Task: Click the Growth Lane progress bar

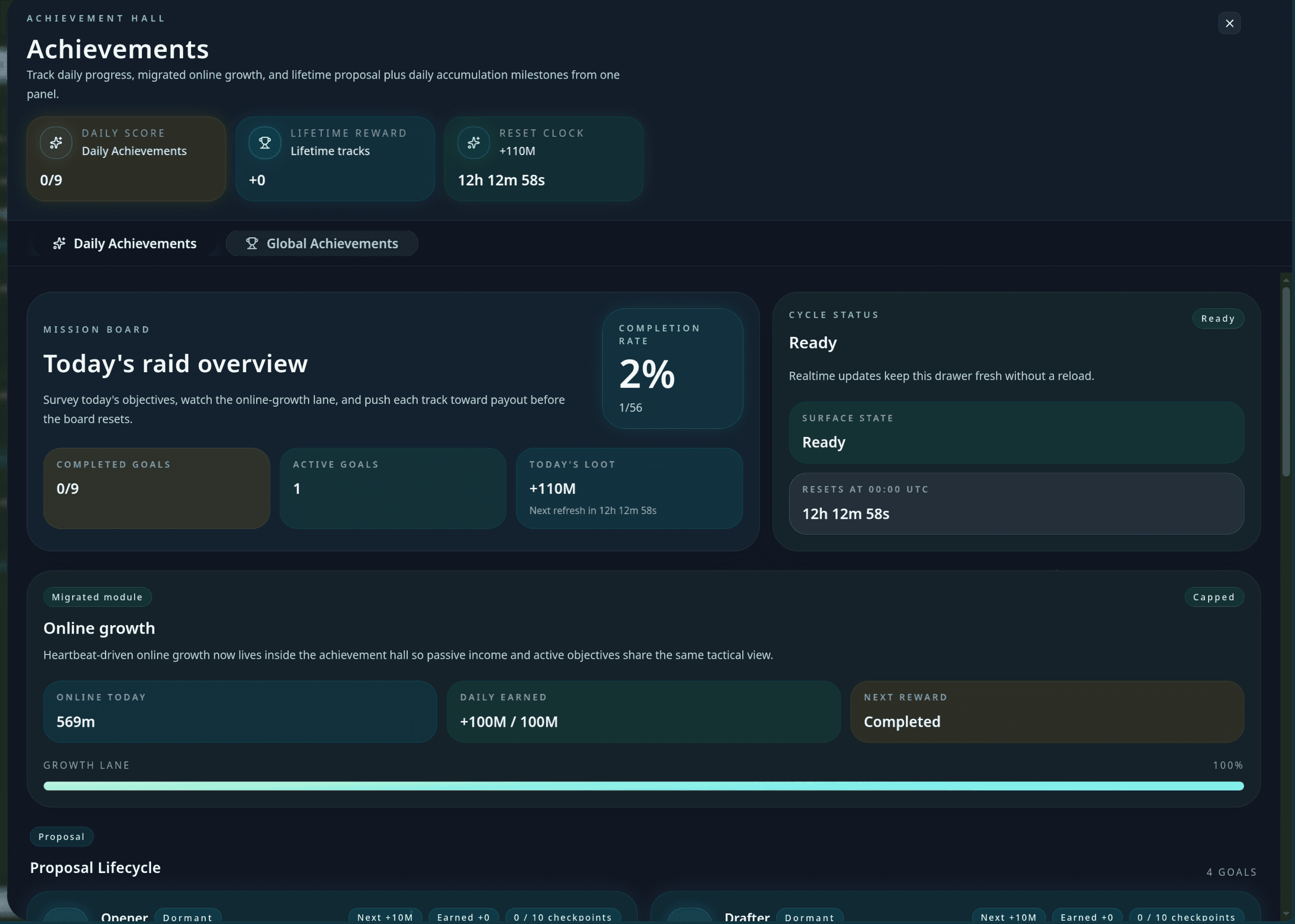Action: [x=643, y=786]
